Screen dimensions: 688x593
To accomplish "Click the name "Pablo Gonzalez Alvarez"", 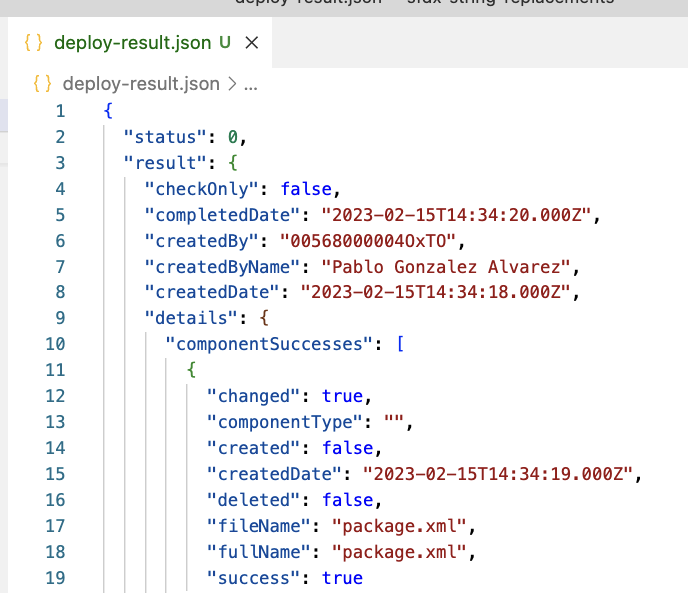I will click(x=446, y=267).
